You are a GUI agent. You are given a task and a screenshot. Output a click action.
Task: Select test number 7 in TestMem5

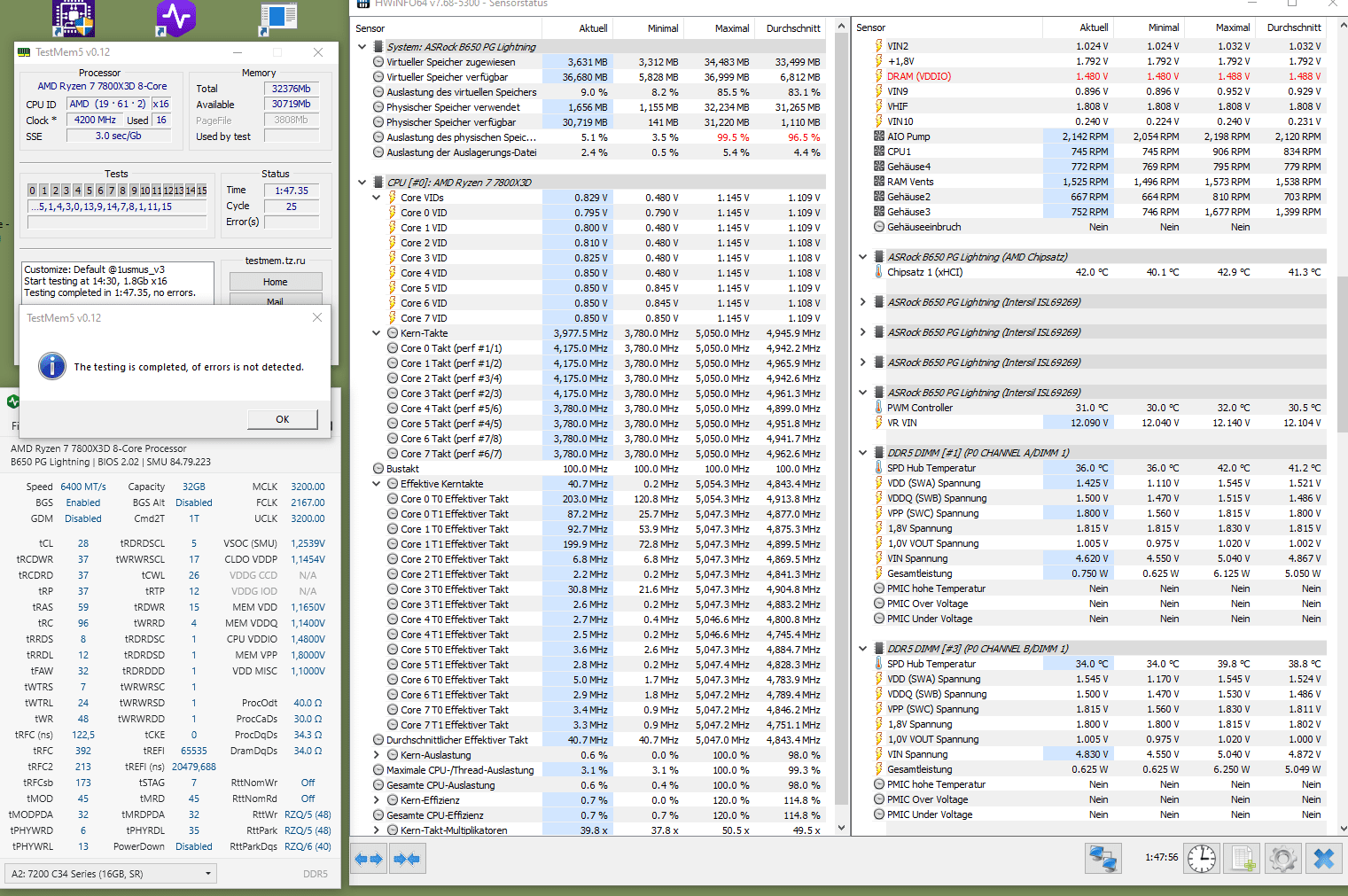112,191
